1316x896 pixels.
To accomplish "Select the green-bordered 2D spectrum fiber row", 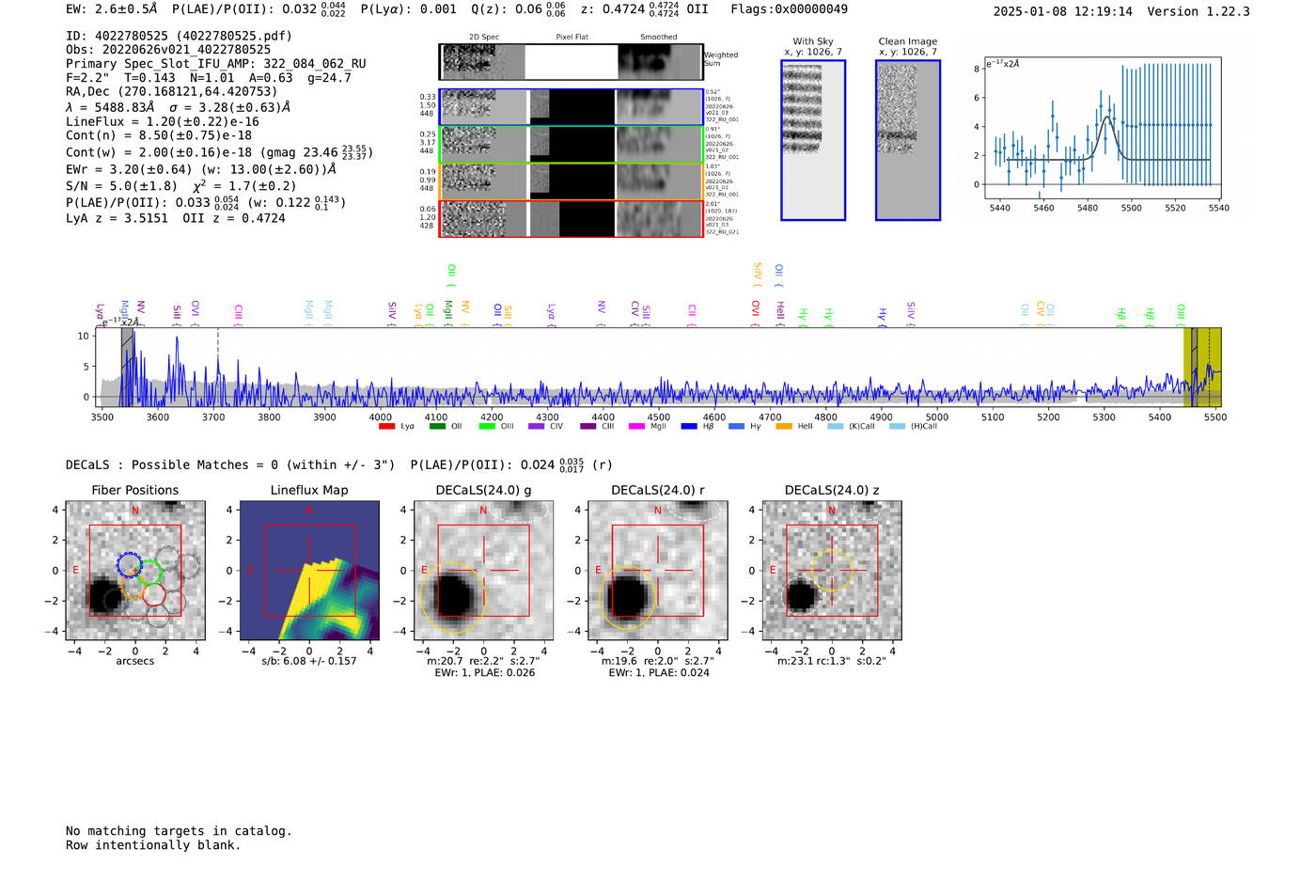I will 571,144.
